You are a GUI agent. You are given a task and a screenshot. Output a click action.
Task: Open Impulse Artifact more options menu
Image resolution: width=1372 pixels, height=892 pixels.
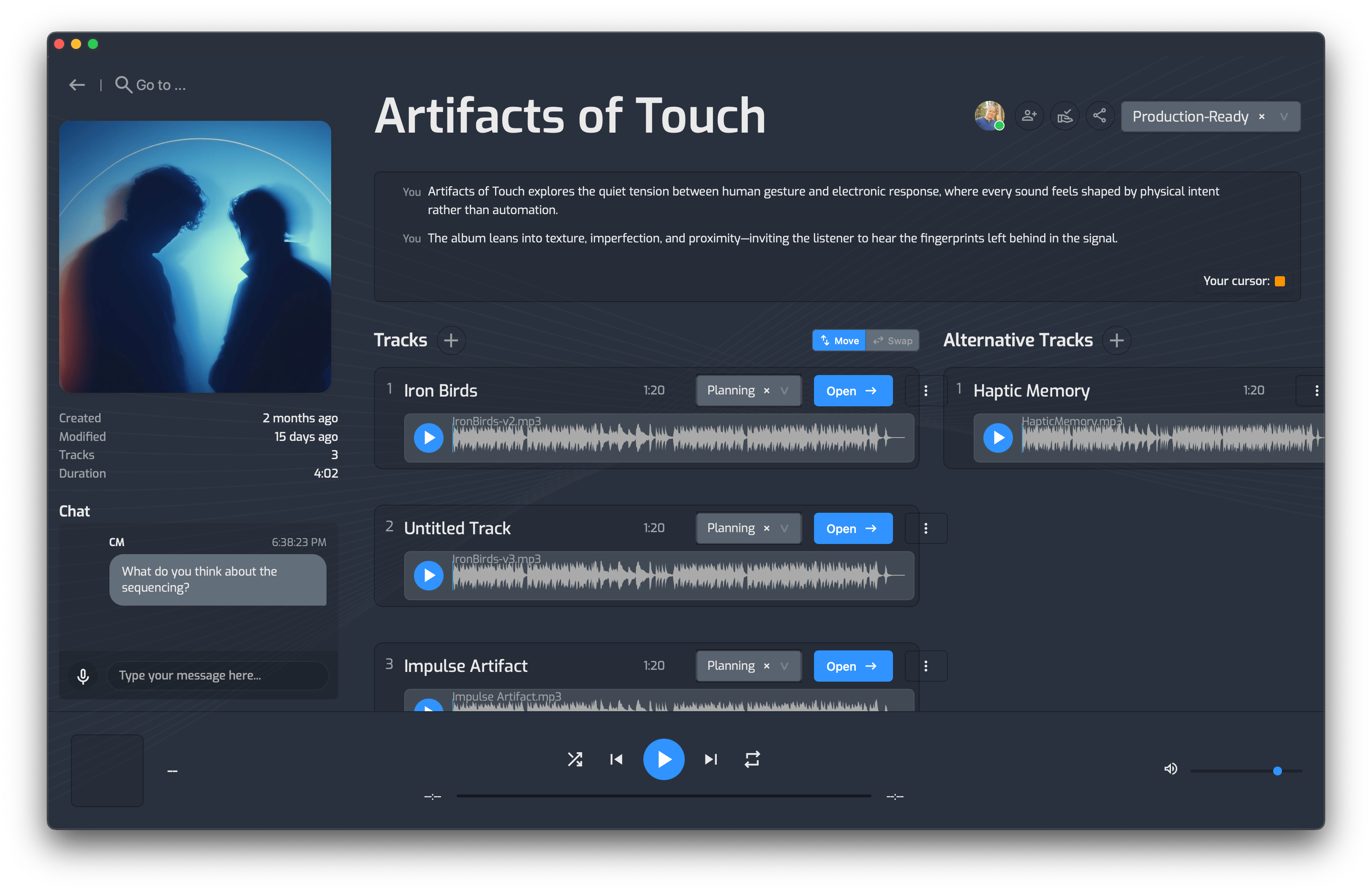tap(926, 666)
